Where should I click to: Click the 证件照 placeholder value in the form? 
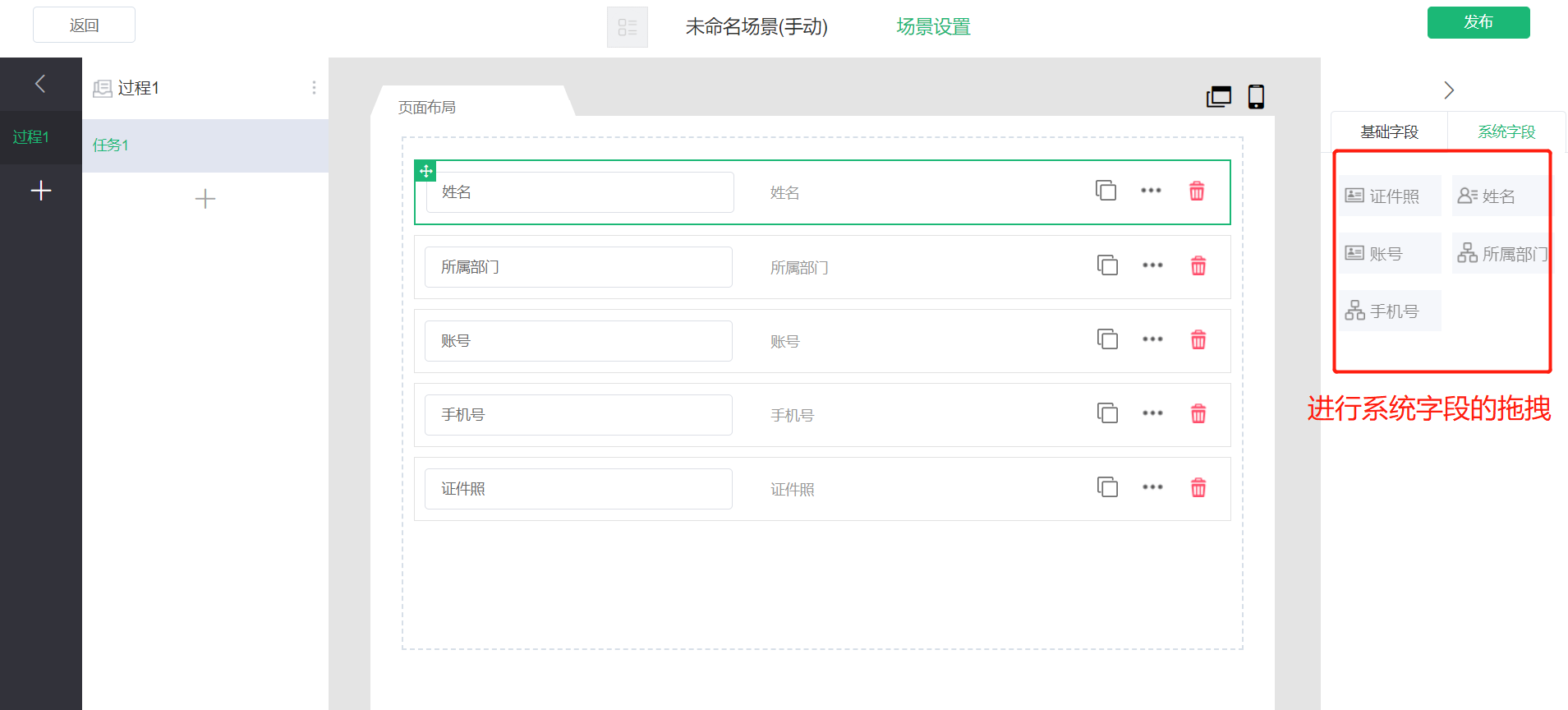(x=792, y=490)
